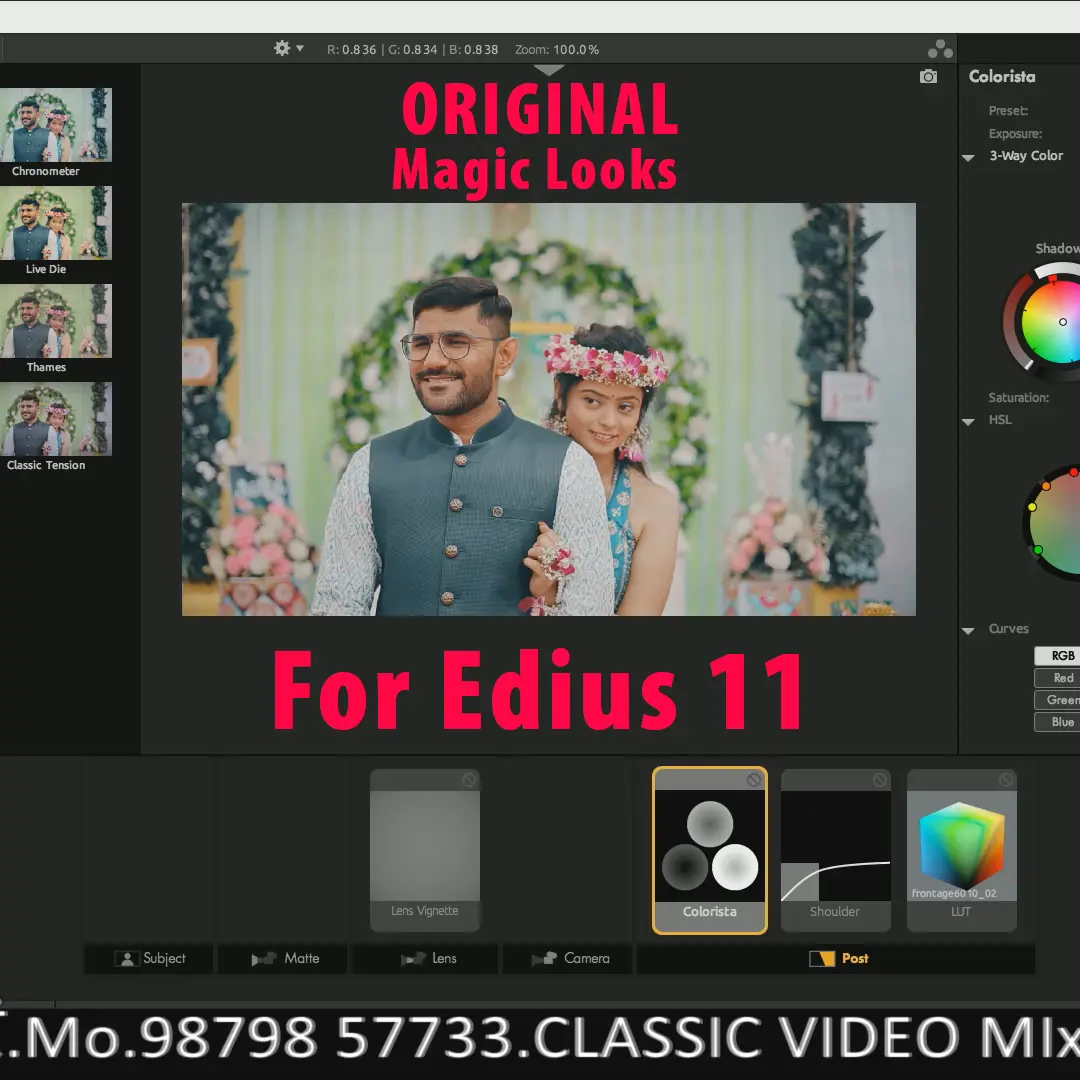Select the Lens Vignette tool card
This screenshot has height=1080, width=1080.
pos(424,850)
